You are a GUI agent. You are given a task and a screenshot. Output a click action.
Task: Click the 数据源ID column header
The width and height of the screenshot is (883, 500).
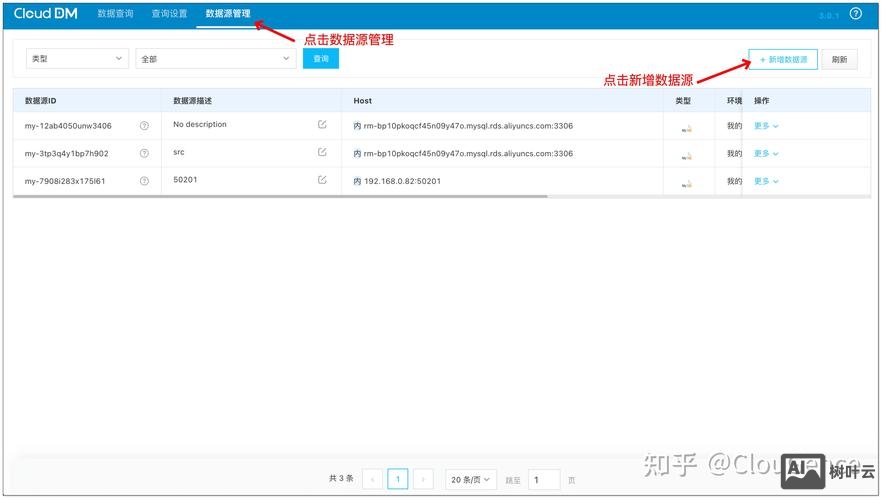(41, 101)
